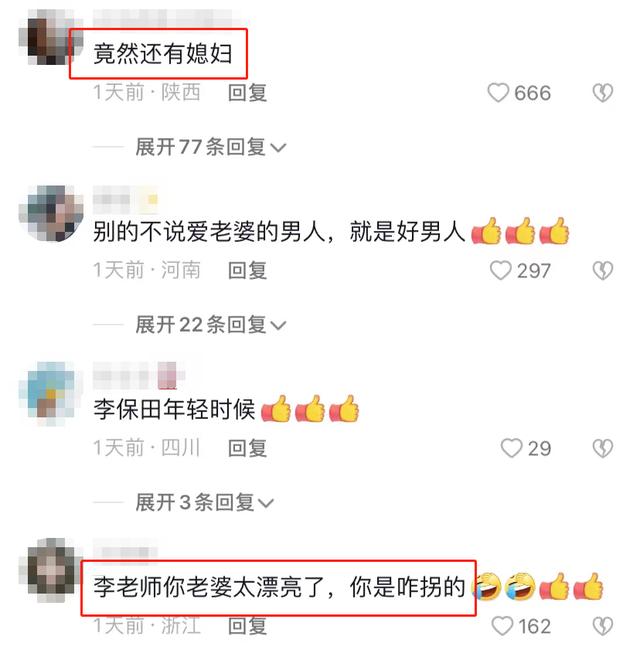Dislike the 四川 comment via broken heart
This screenshot has width=640, height=650.
(x=603, y=448)
